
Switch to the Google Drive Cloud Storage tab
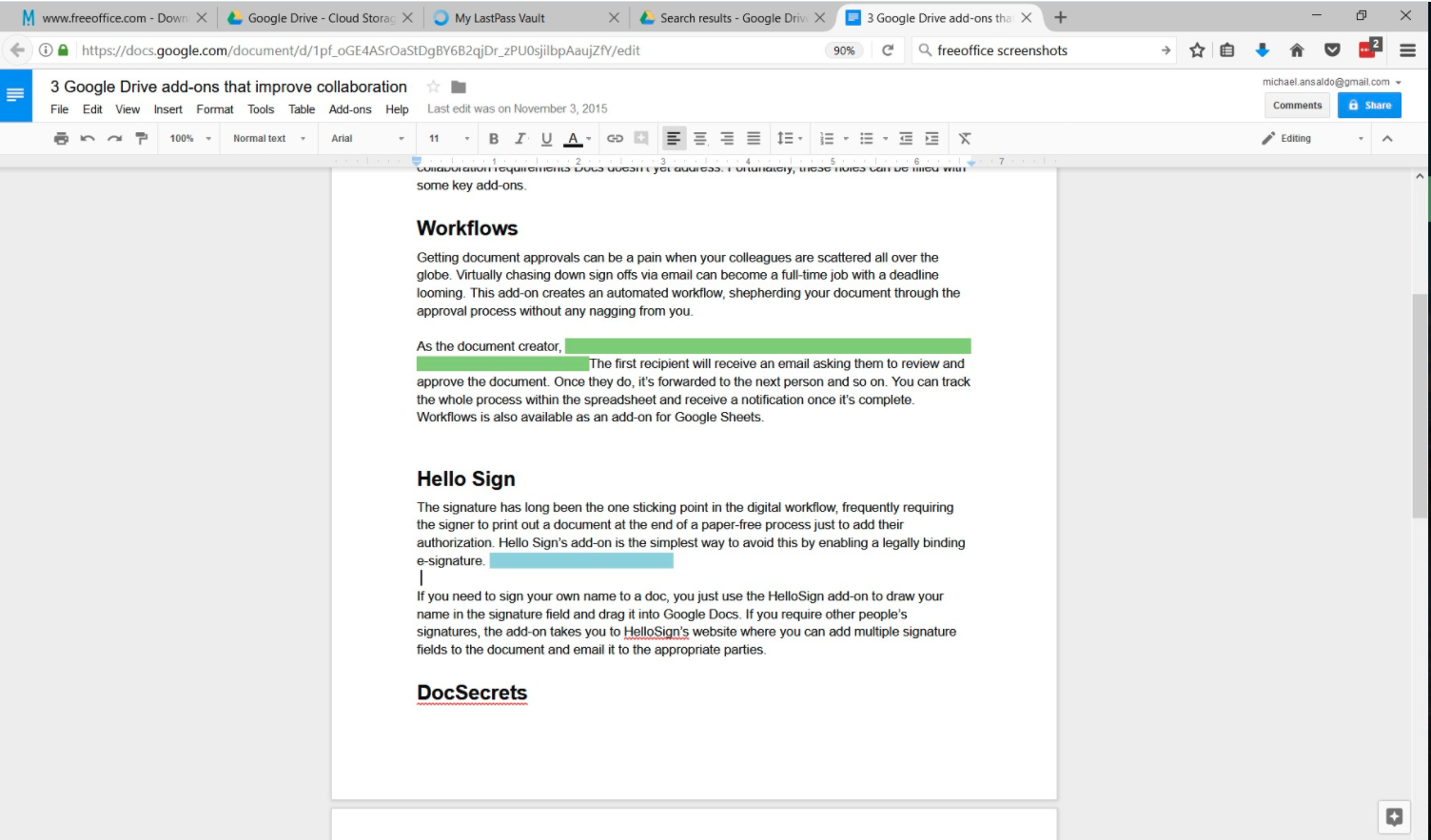(x=320, y=18)
